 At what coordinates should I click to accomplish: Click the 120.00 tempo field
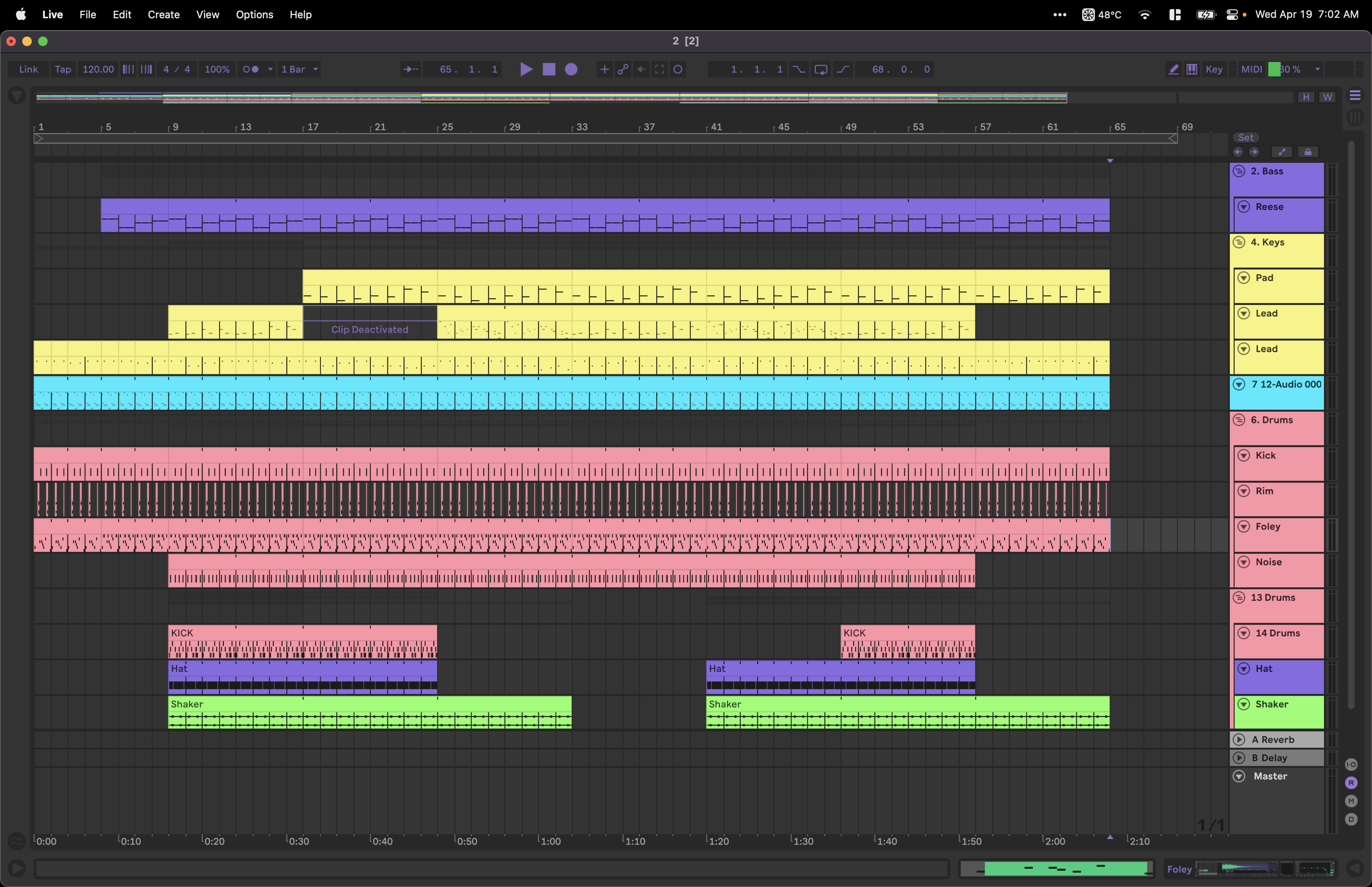point(98,69)
